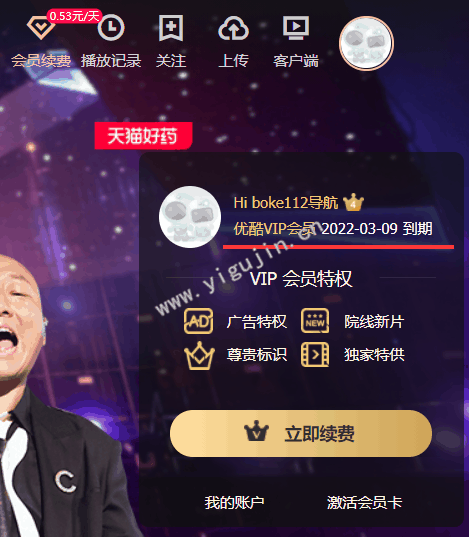Click the 院线新片 label
The width and height of the screenshot is (469, 537).
click(x=374, y=322)
